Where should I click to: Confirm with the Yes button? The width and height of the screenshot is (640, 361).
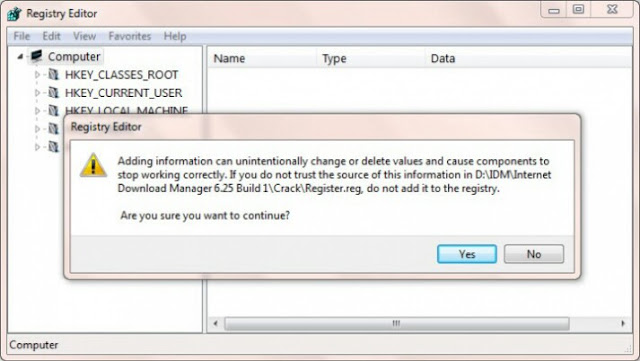467,254
